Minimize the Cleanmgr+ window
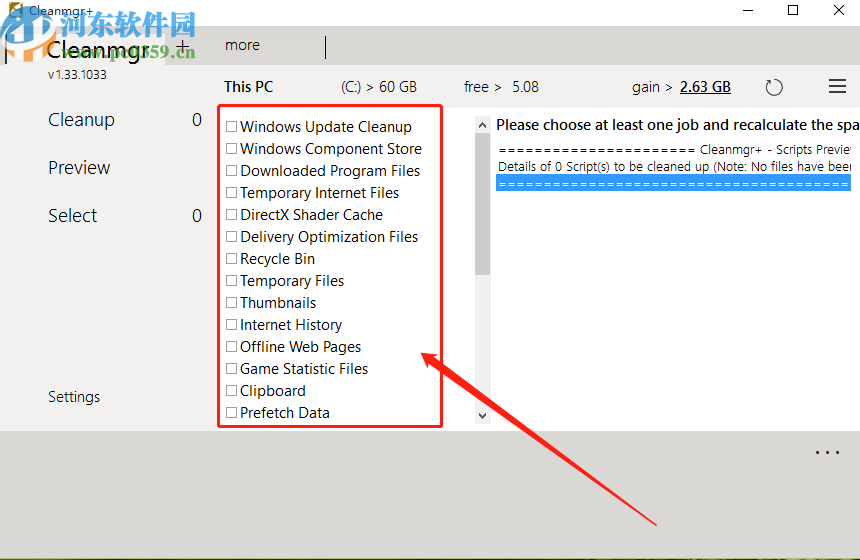 click(748, 10)
